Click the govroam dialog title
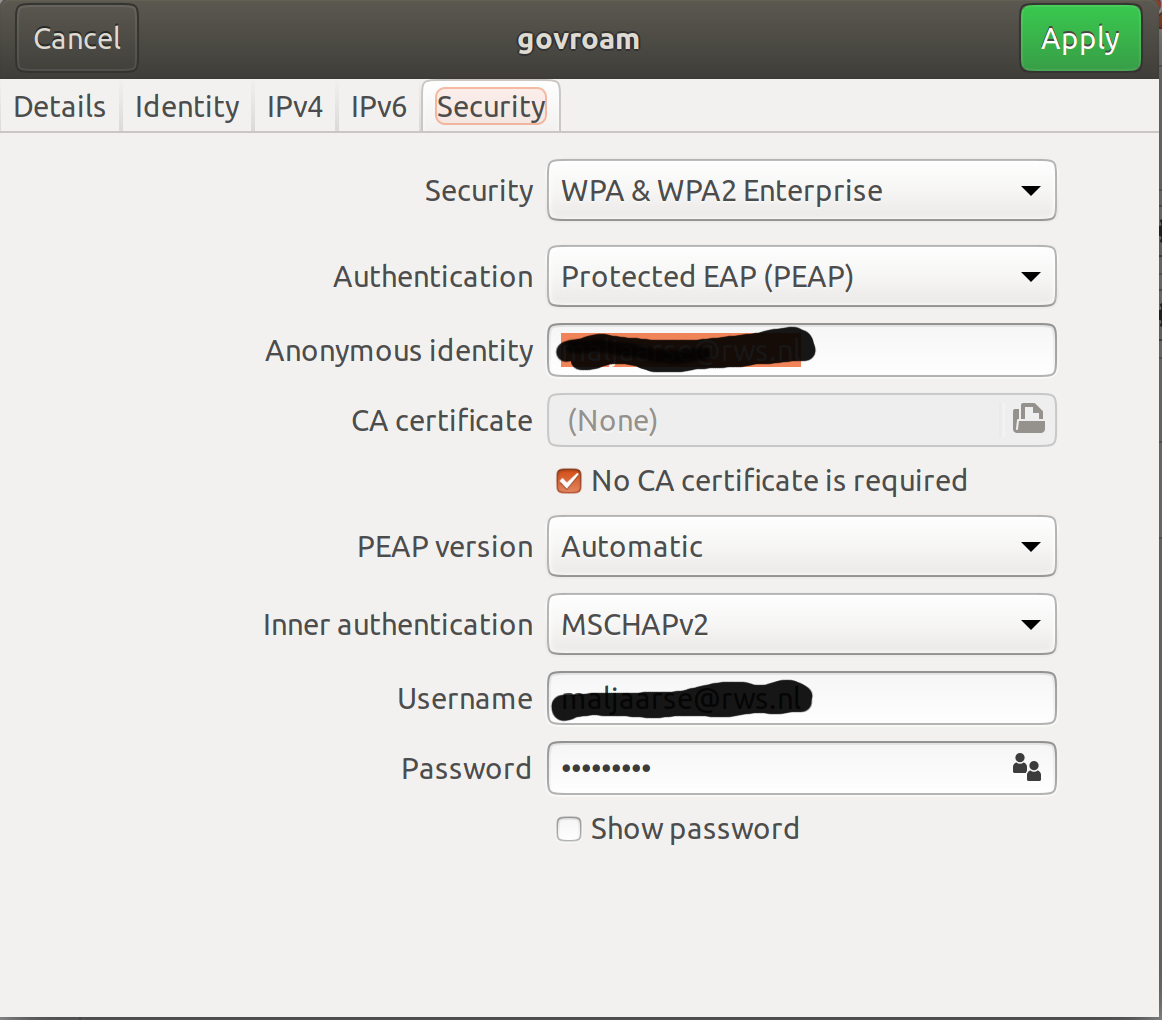 pos(578,40)
